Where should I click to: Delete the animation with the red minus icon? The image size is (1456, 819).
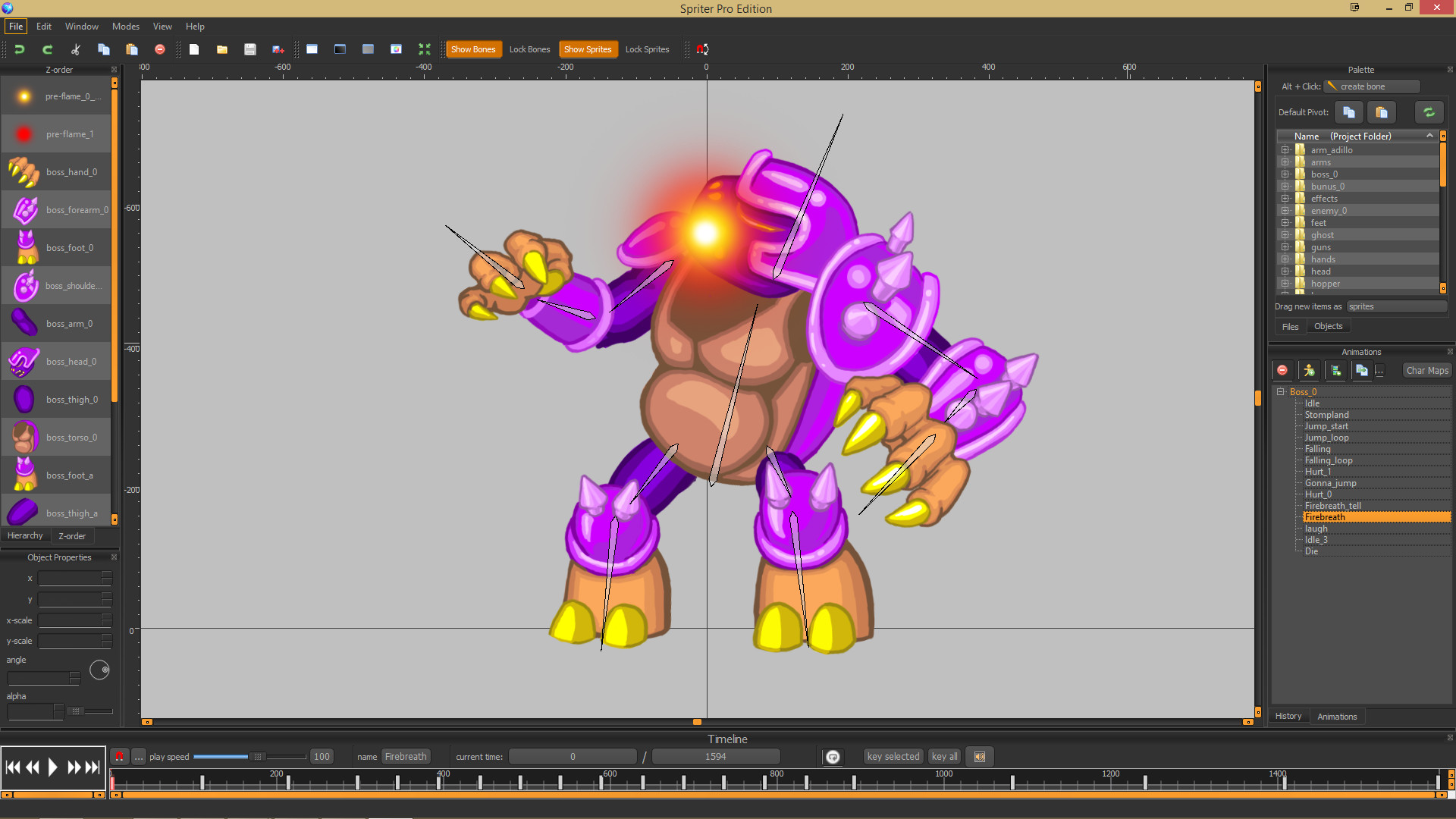(x=1282, y=370)
